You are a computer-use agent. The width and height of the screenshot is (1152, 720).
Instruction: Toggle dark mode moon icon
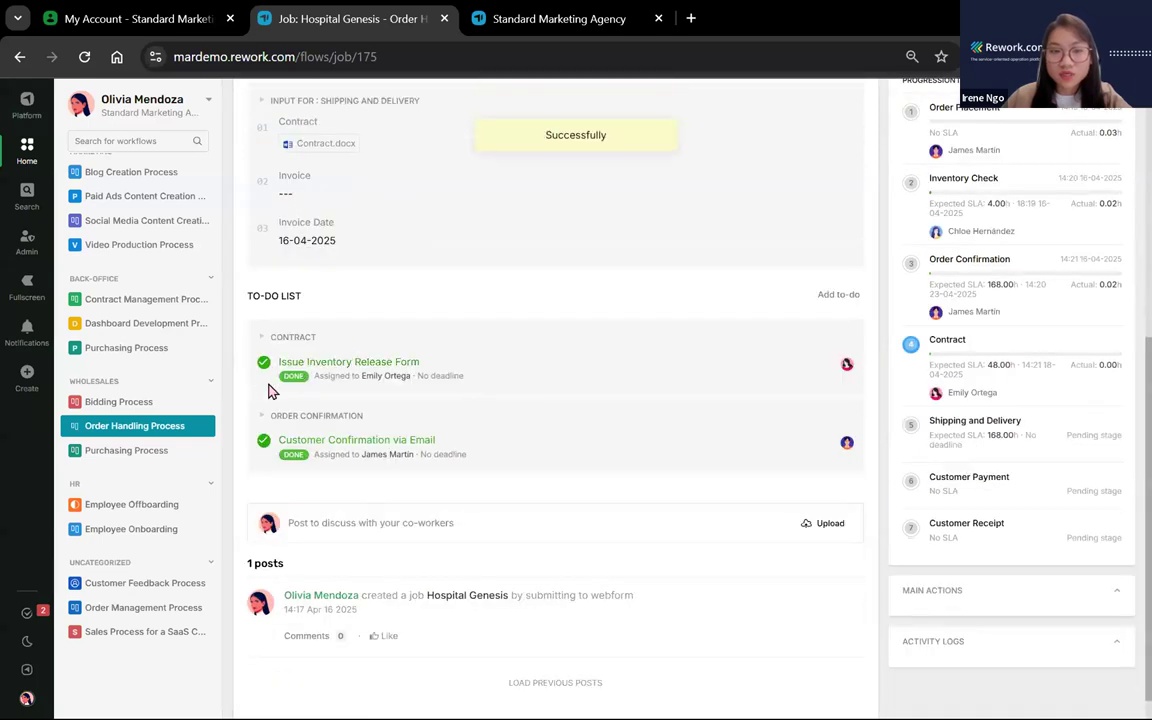(x=27, y=641)
